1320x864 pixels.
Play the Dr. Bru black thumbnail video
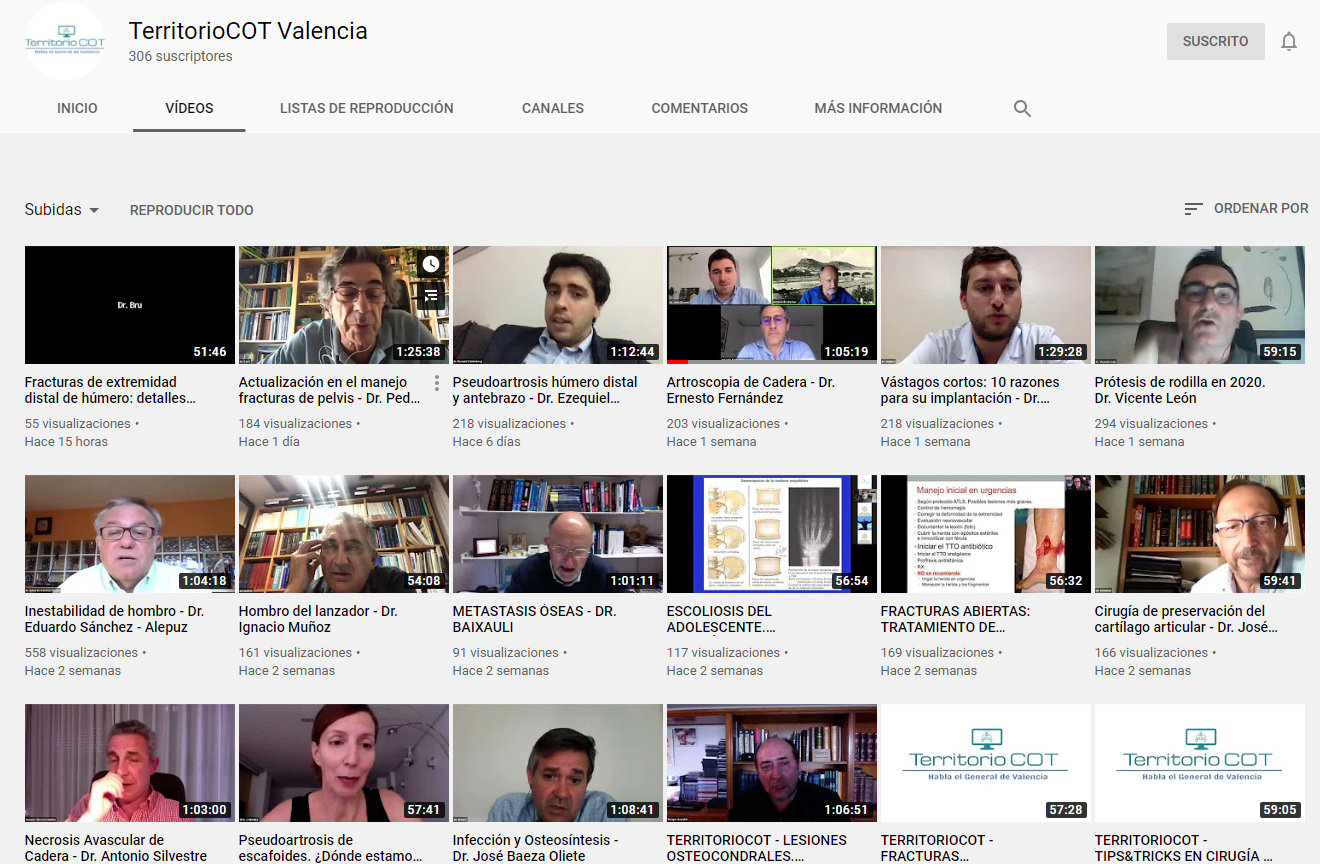coord(130,305)
